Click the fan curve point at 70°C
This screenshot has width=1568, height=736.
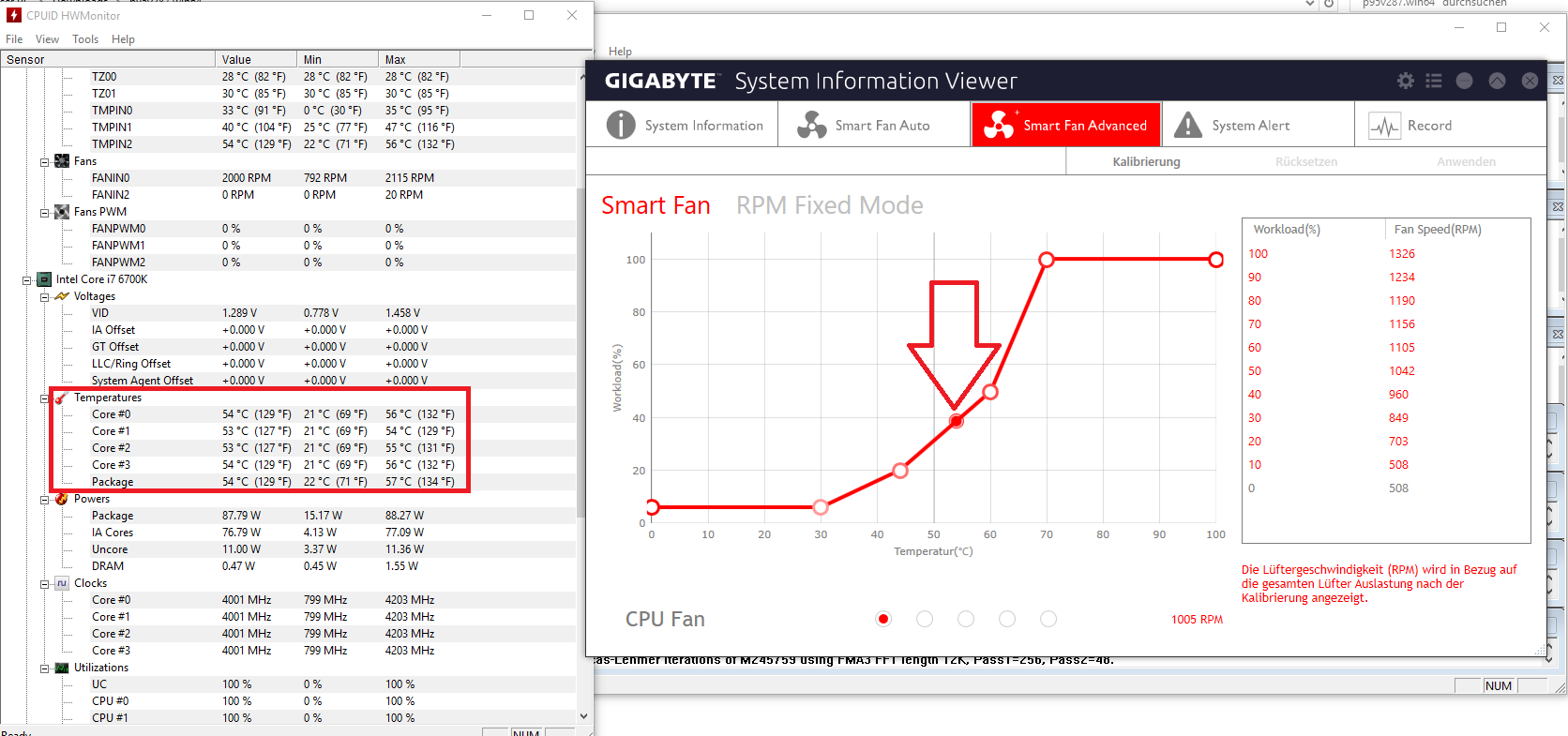click(1047, 260)
